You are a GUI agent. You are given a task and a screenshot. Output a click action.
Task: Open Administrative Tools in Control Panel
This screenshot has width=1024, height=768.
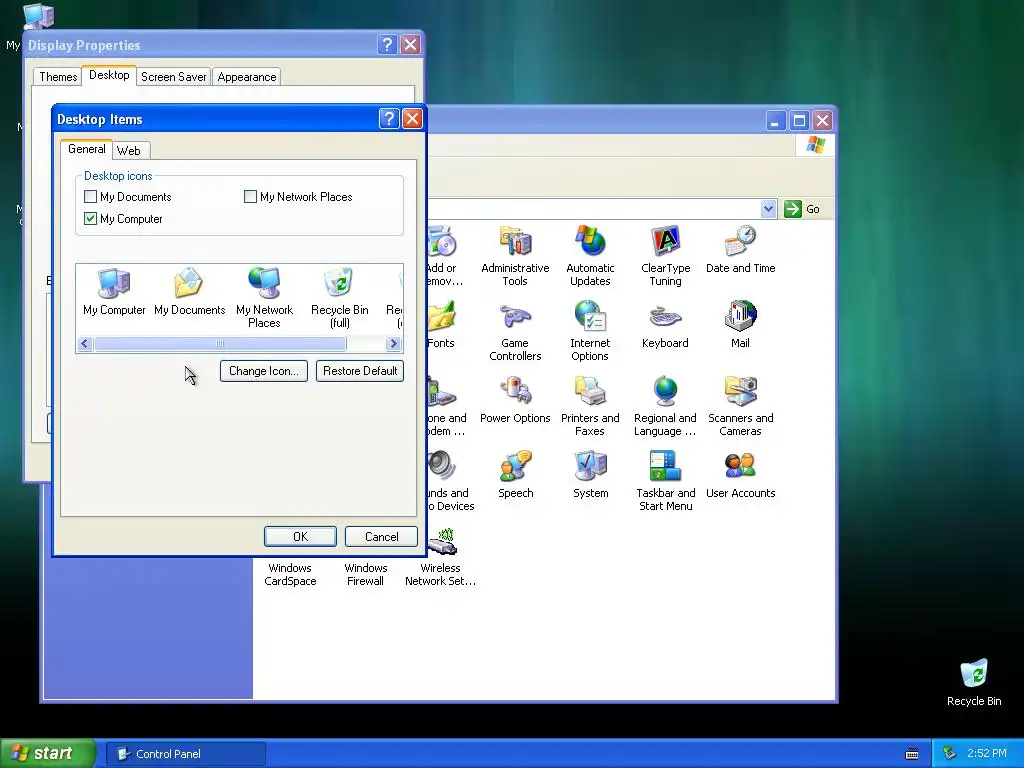[515, 255]
